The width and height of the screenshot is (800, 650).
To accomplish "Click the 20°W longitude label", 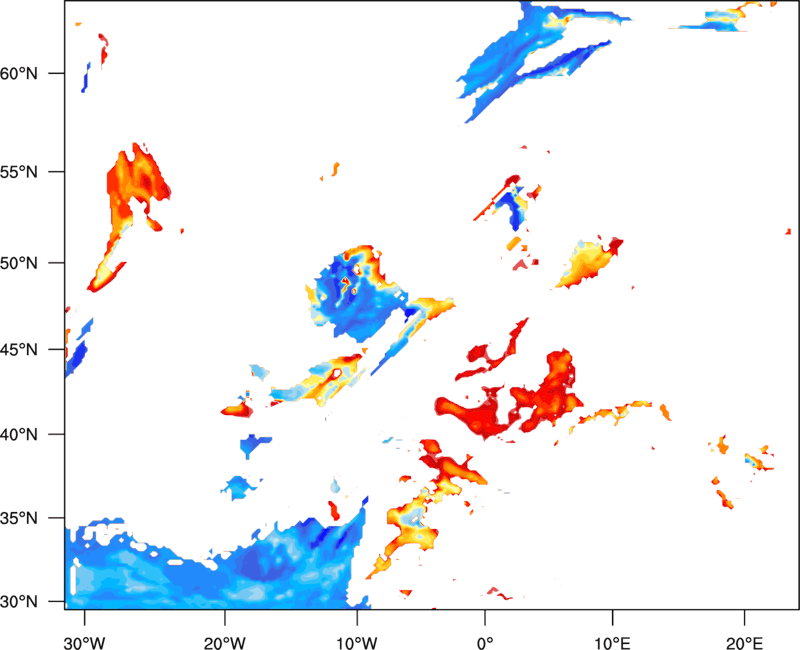I will click(224, 642).
